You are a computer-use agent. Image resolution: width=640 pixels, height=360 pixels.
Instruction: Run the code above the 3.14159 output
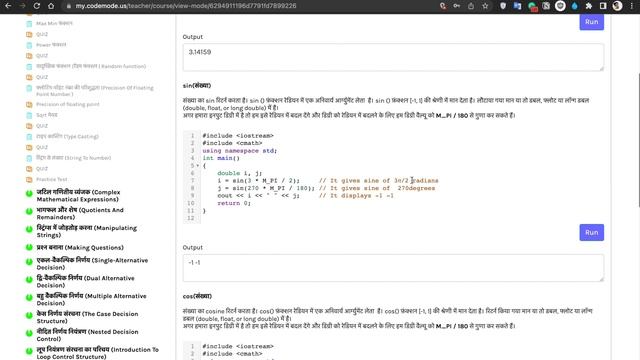click(591, 22)
